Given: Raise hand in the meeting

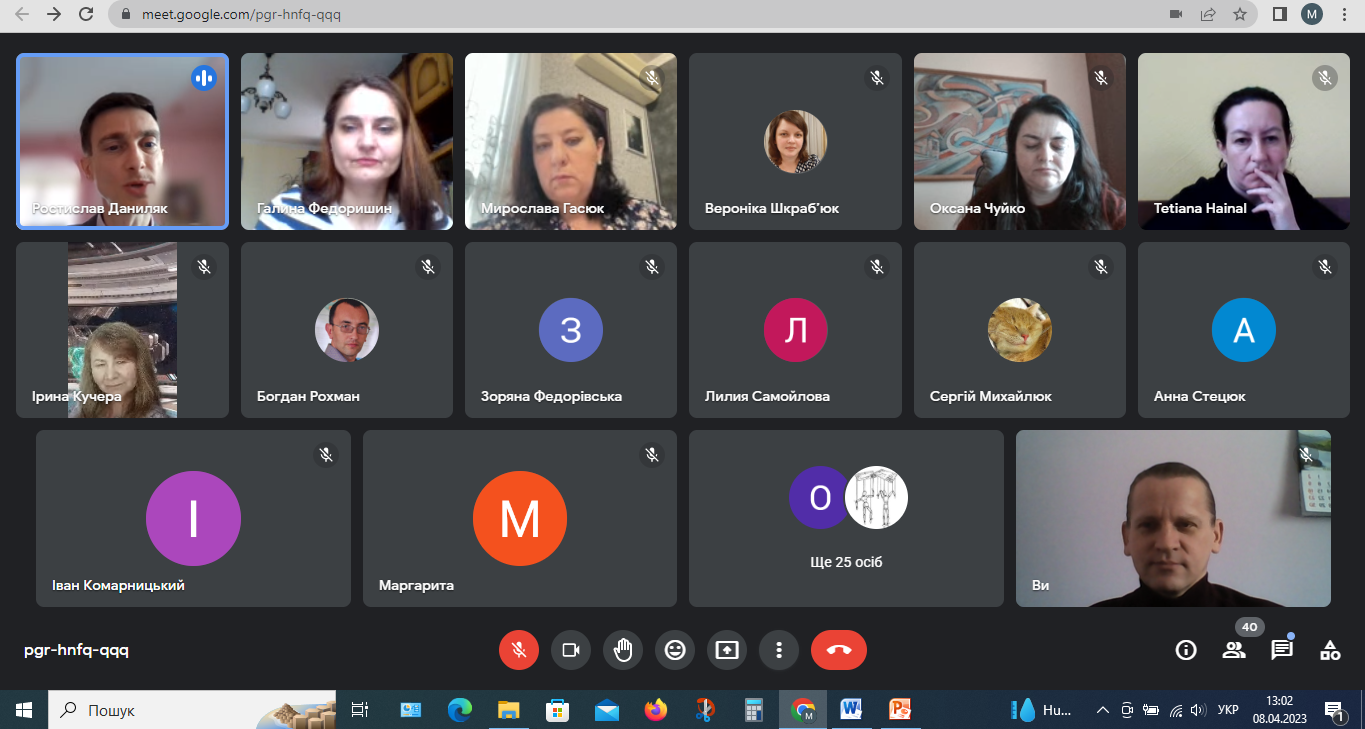Looking at the screenshot, I should (x=623, y=650).
